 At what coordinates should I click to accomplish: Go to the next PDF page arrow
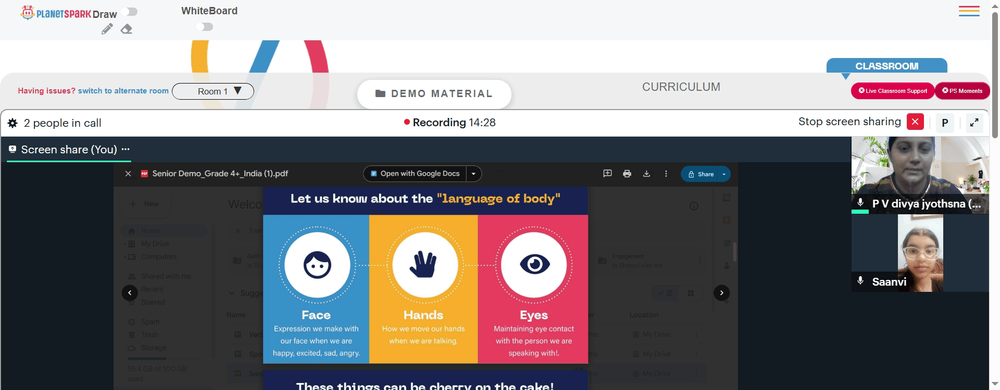[721, 293]
